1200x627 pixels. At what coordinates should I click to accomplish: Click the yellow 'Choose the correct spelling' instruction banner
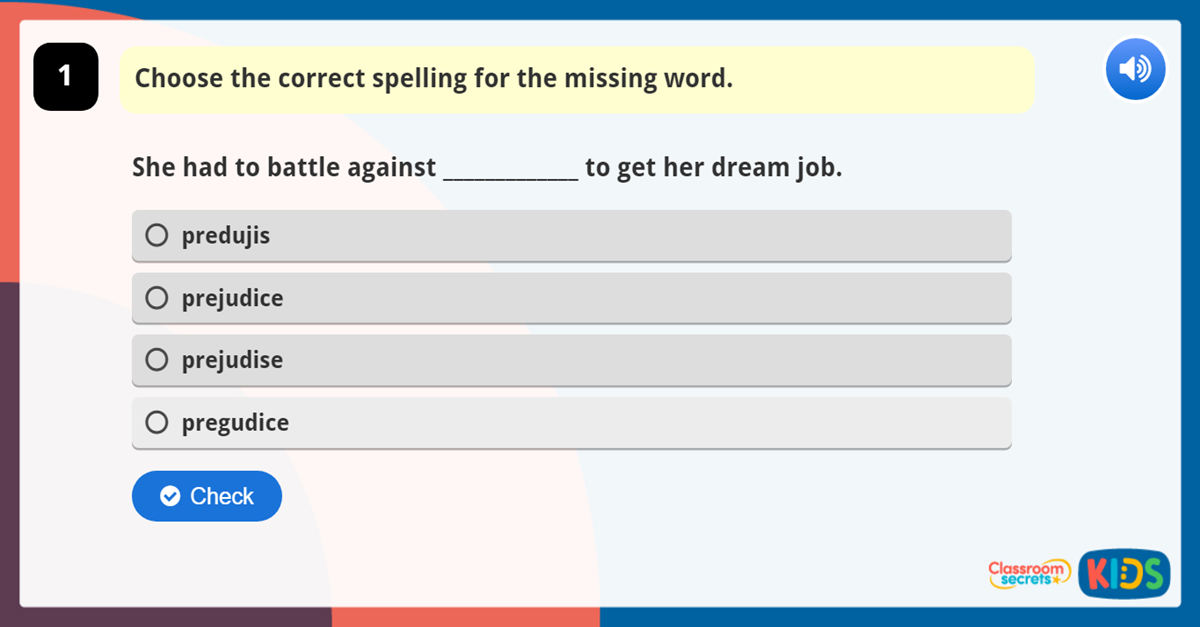point(576,79)
